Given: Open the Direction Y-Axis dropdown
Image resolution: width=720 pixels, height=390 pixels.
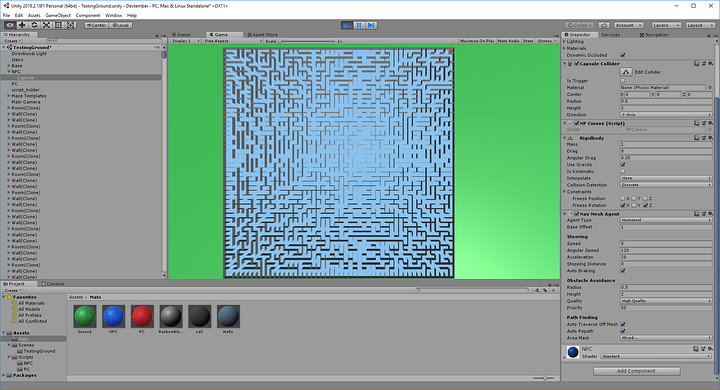Looking at the screenshot, I should pos(666,114).
